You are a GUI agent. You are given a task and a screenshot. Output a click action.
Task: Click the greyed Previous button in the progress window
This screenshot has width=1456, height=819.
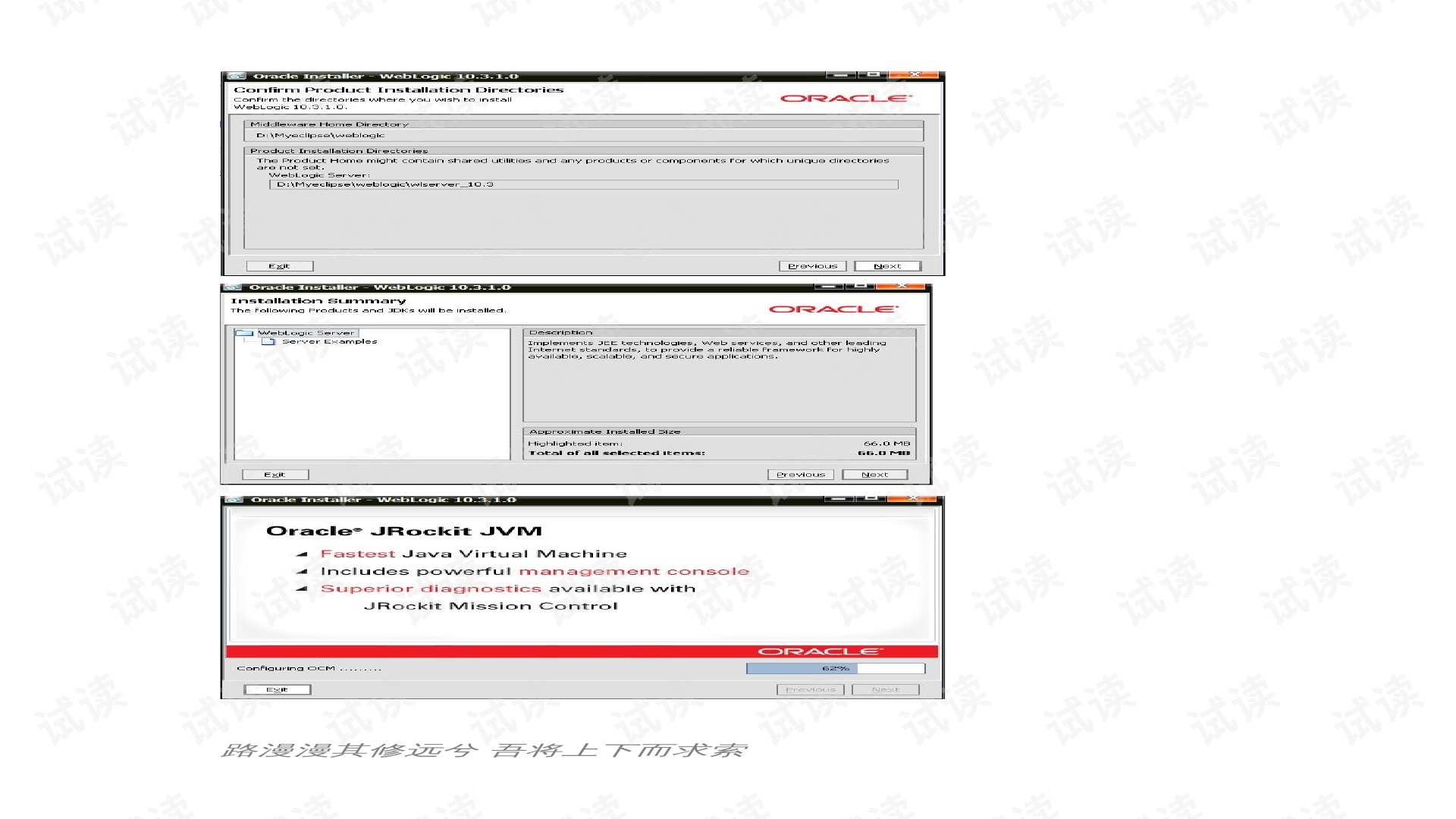(x=811, y=690)
